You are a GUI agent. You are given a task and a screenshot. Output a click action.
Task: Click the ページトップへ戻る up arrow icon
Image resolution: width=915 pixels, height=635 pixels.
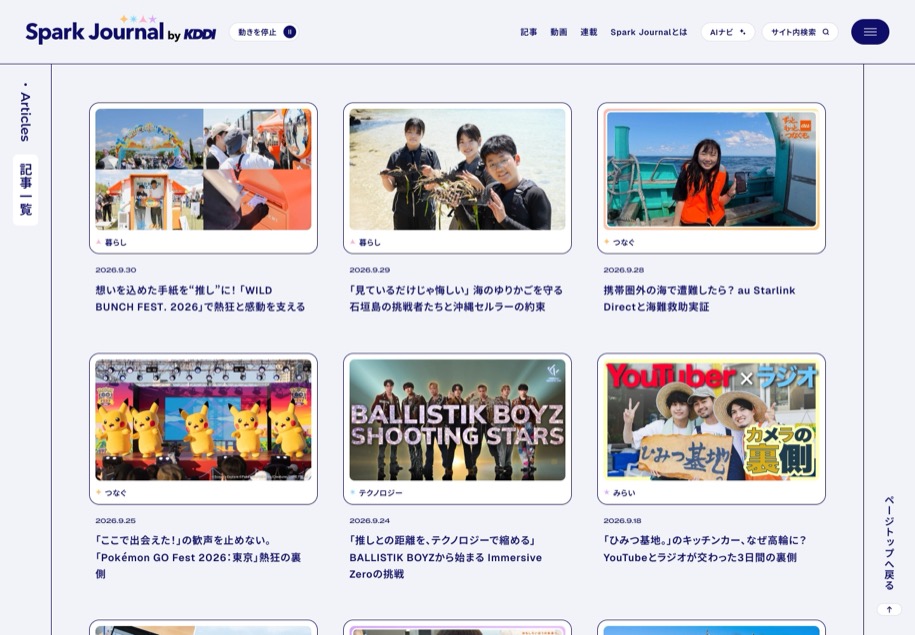click(889, 610)
